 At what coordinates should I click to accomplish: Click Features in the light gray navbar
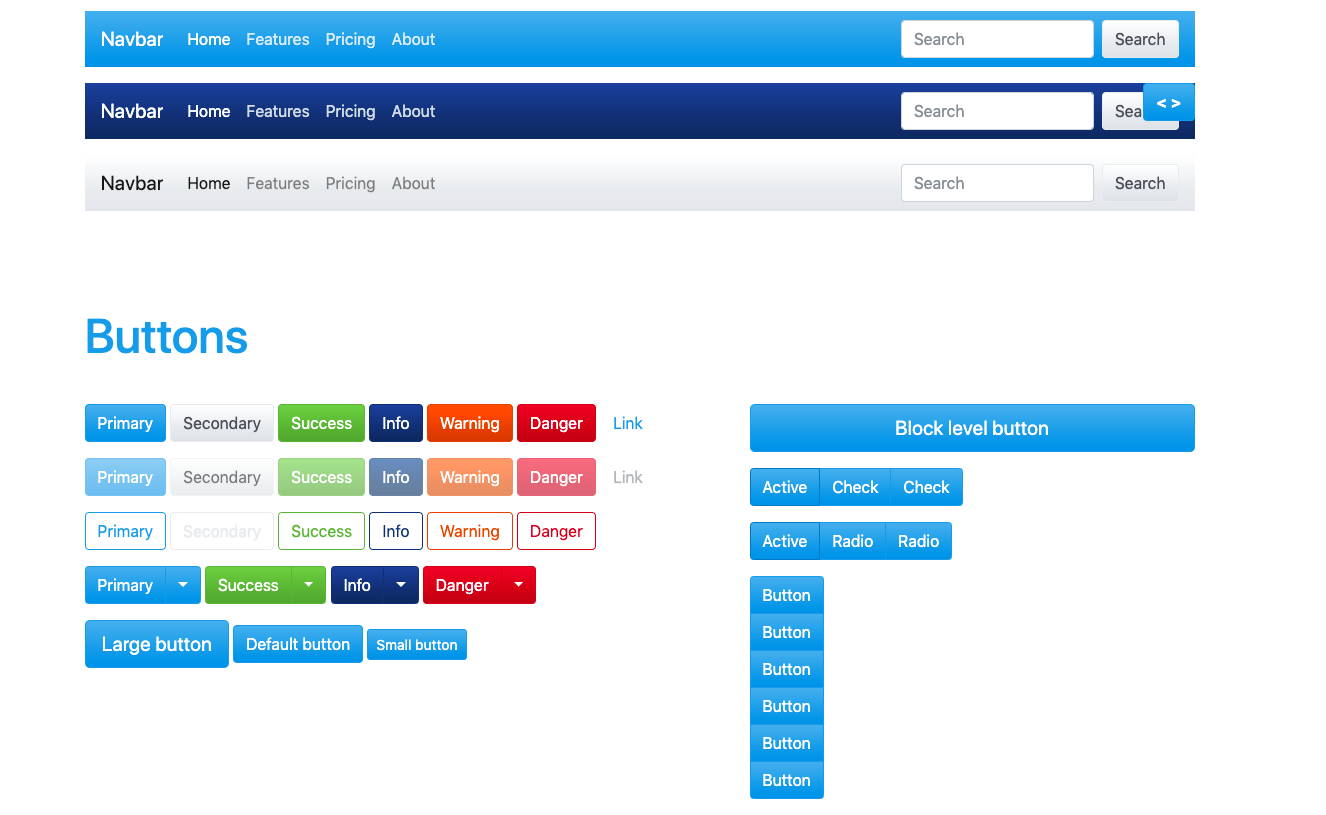click(x=278, y=183)
